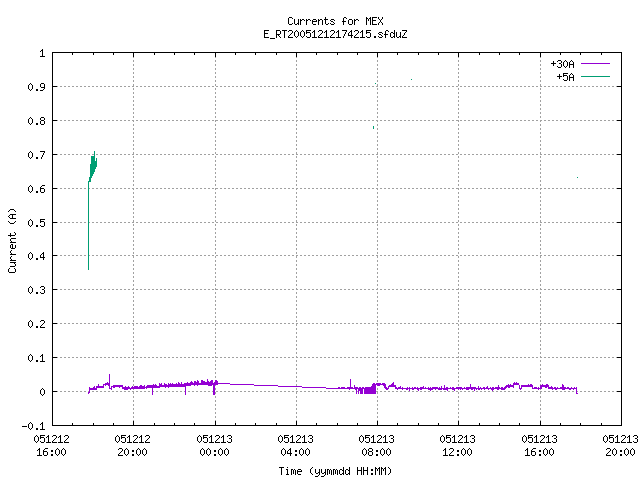640x480 pixels.
Task: Click the y-axis tick label "1"
Action: click(x=42, y=53)
